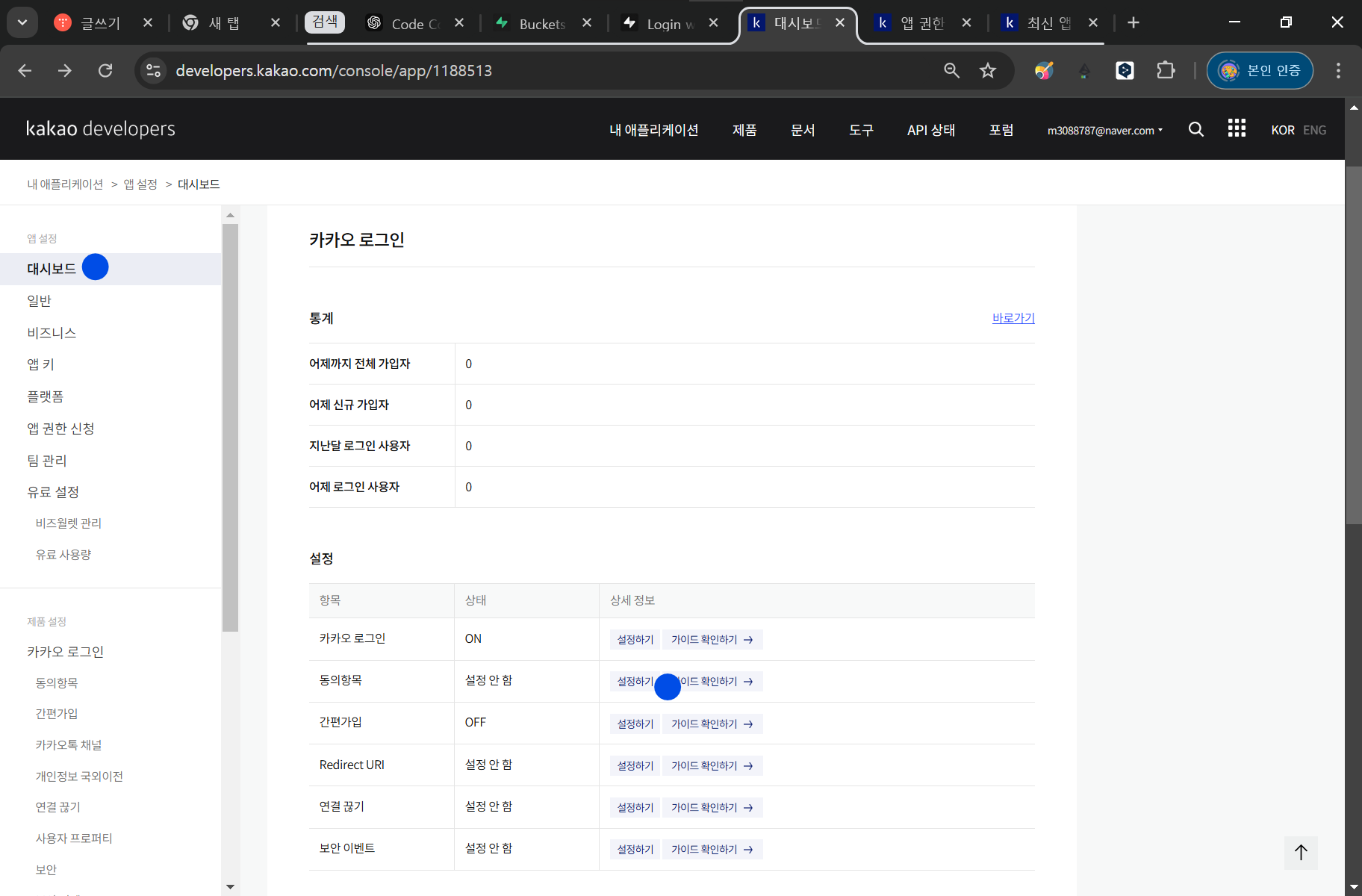
Task: Bookmark this page with the star icon
Action: point(988,70)
